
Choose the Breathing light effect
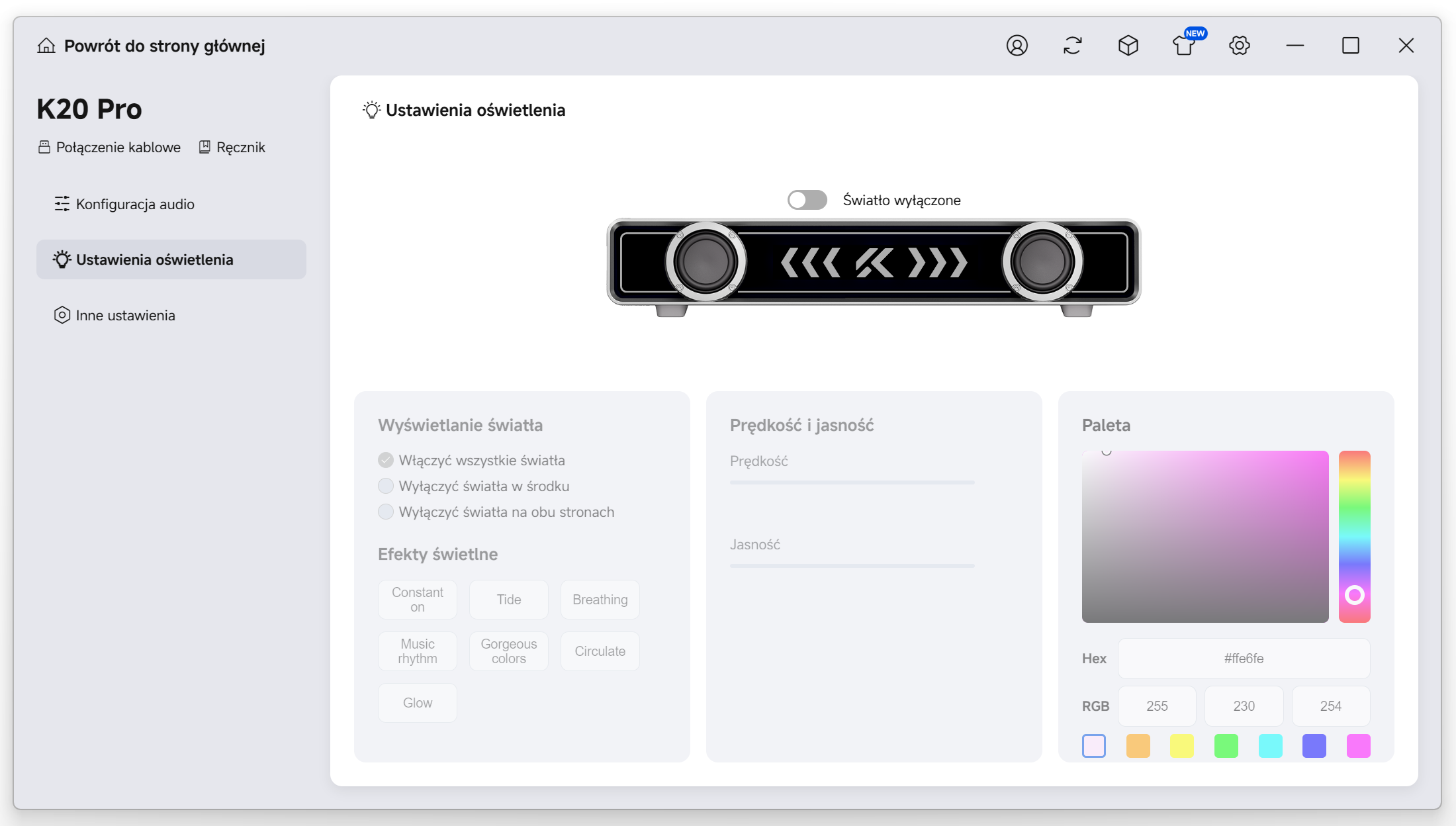600,600
